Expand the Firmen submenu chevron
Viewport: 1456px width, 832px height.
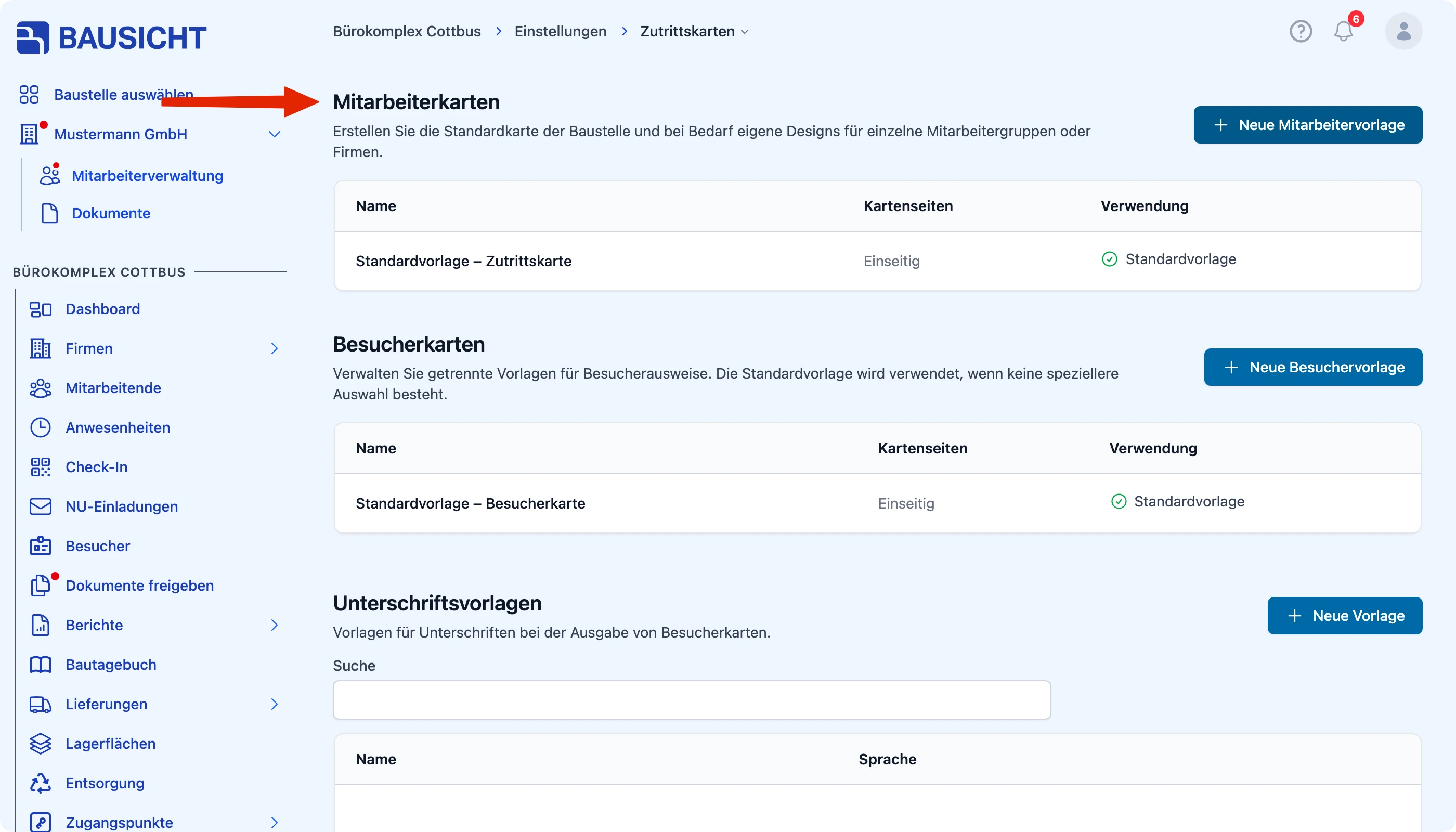(274, 348)
